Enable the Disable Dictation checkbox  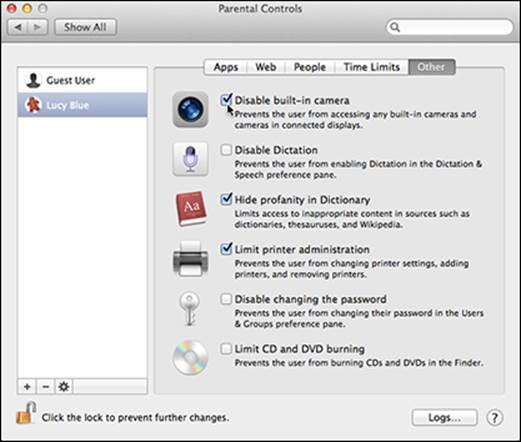226,150
